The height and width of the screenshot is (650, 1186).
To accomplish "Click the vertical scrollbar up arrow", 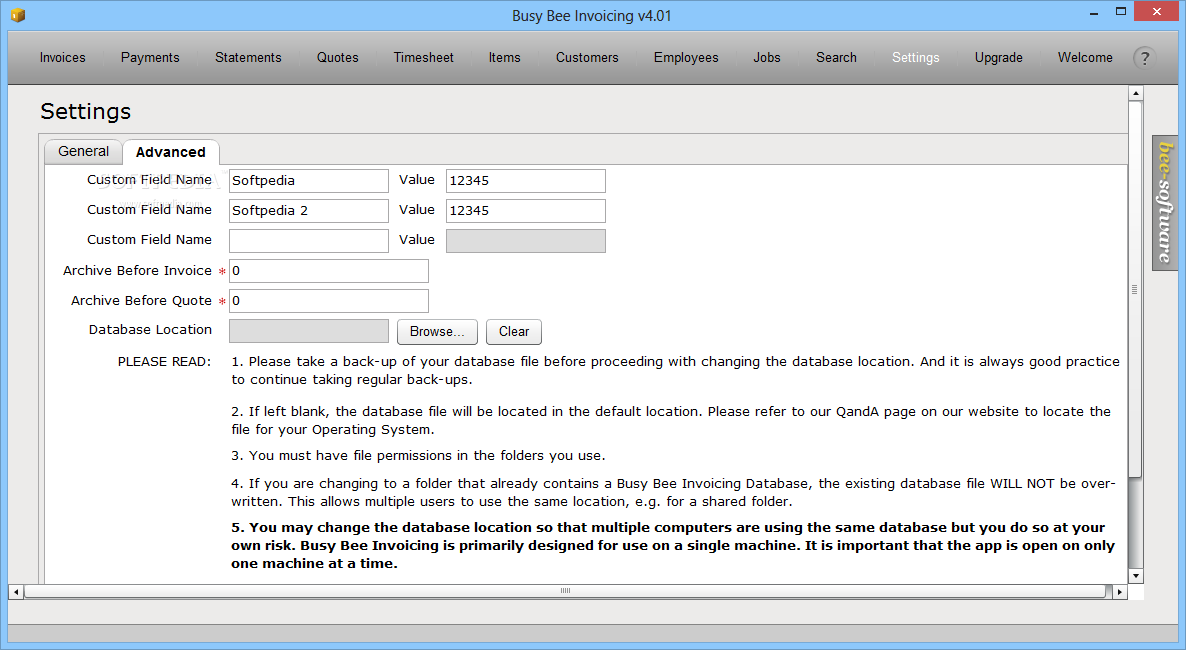I will click(x=1135, y=93).
